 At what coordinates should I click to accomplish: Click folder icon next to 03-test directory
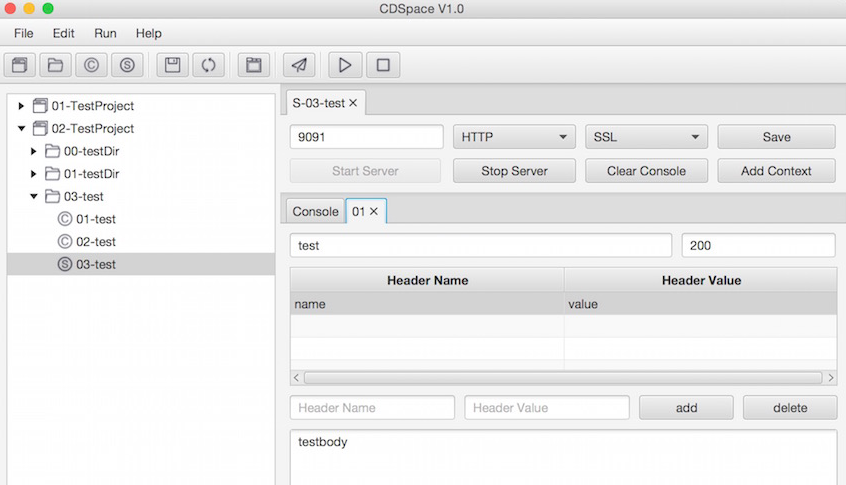tap(52, 196)
